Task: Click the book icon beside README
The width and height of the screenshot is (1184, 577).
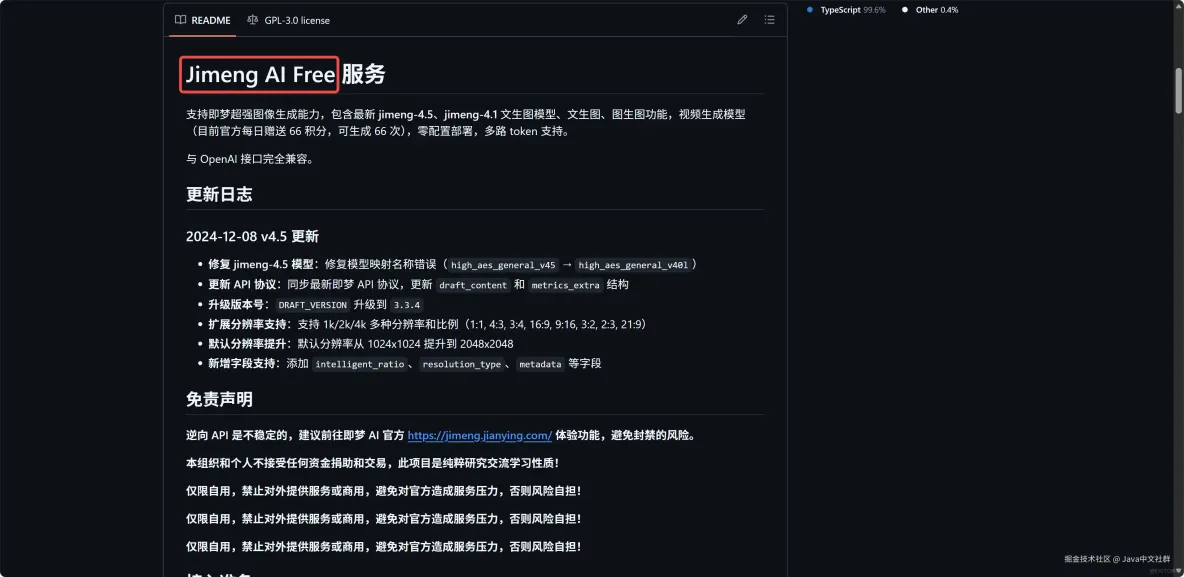Action: tap(181, 19)
